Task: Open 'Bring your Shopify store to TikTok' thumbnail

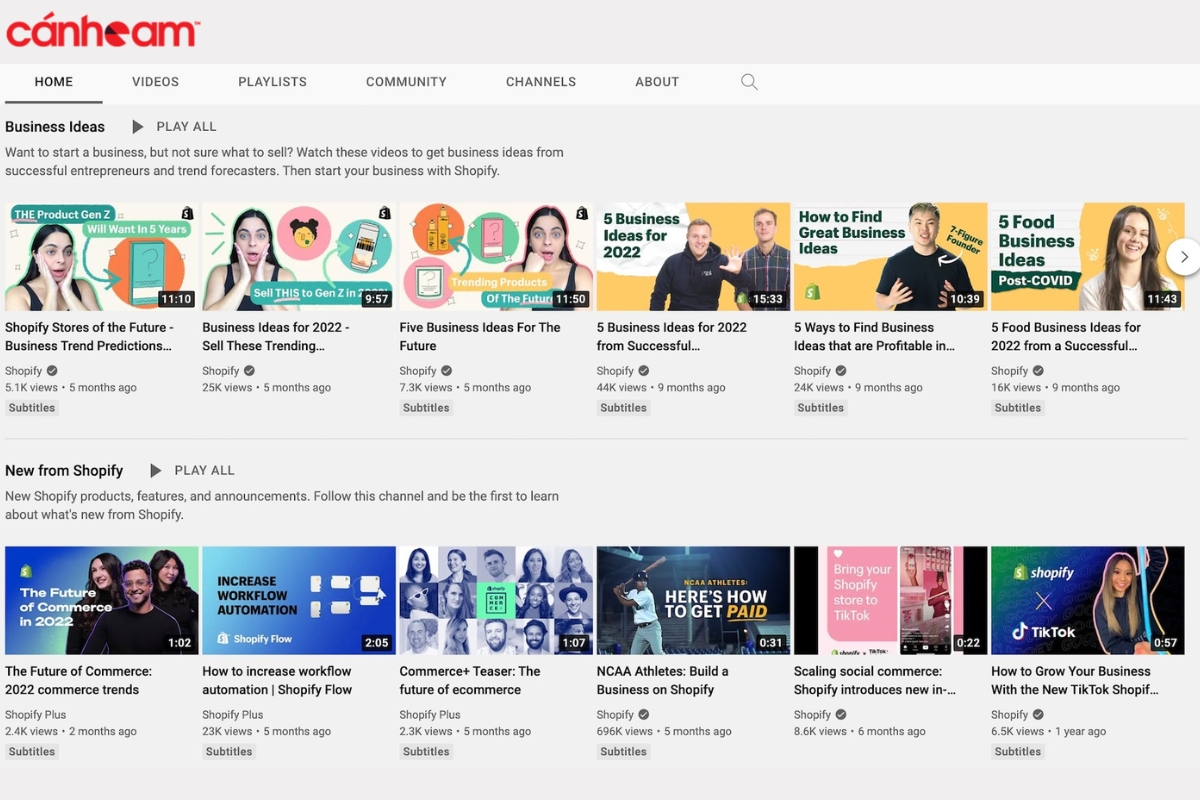Action: (890, 600)
